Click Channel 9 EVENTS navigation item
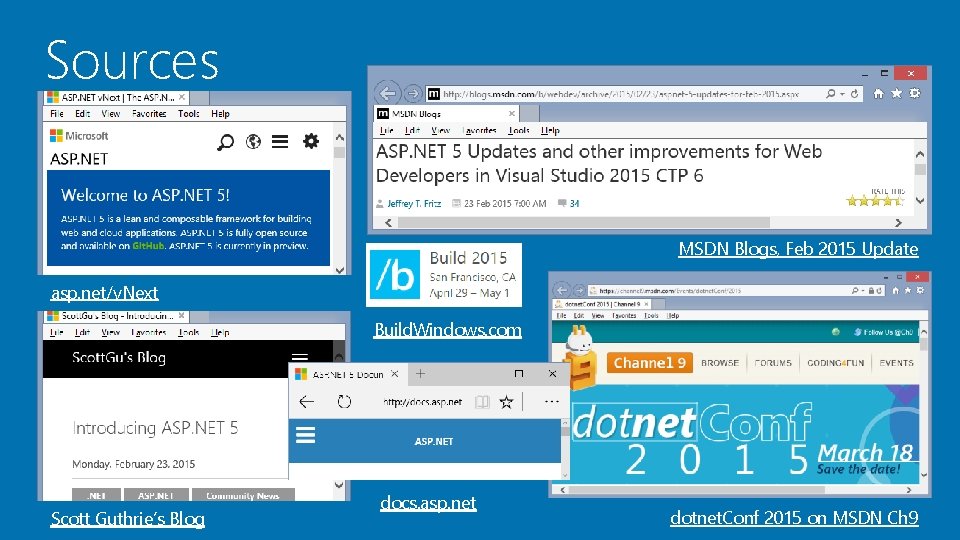Image resolution: width=960 pixels, height=540 pixels. [896, 363]
